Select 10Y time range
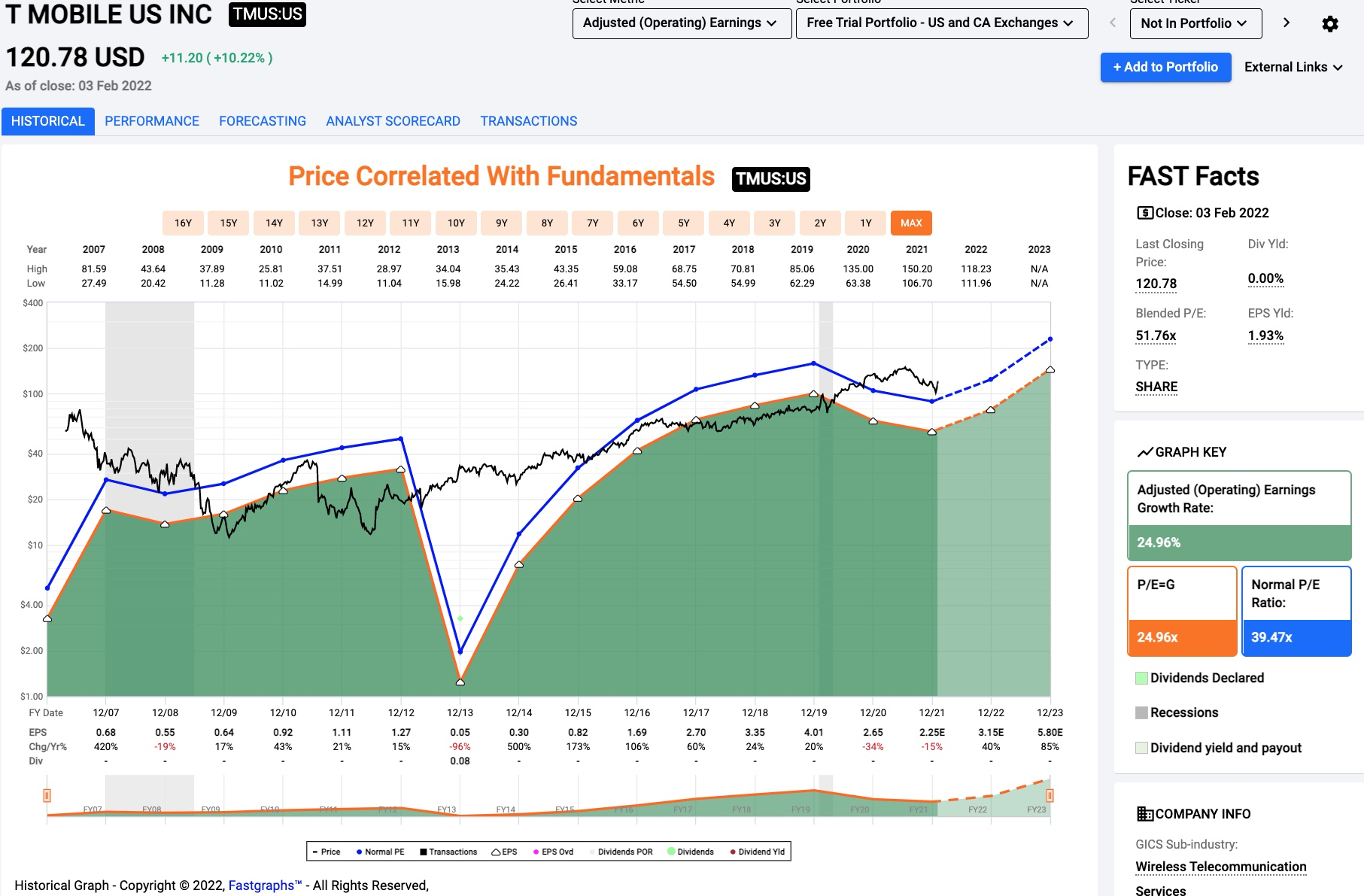 click(456, 223)
